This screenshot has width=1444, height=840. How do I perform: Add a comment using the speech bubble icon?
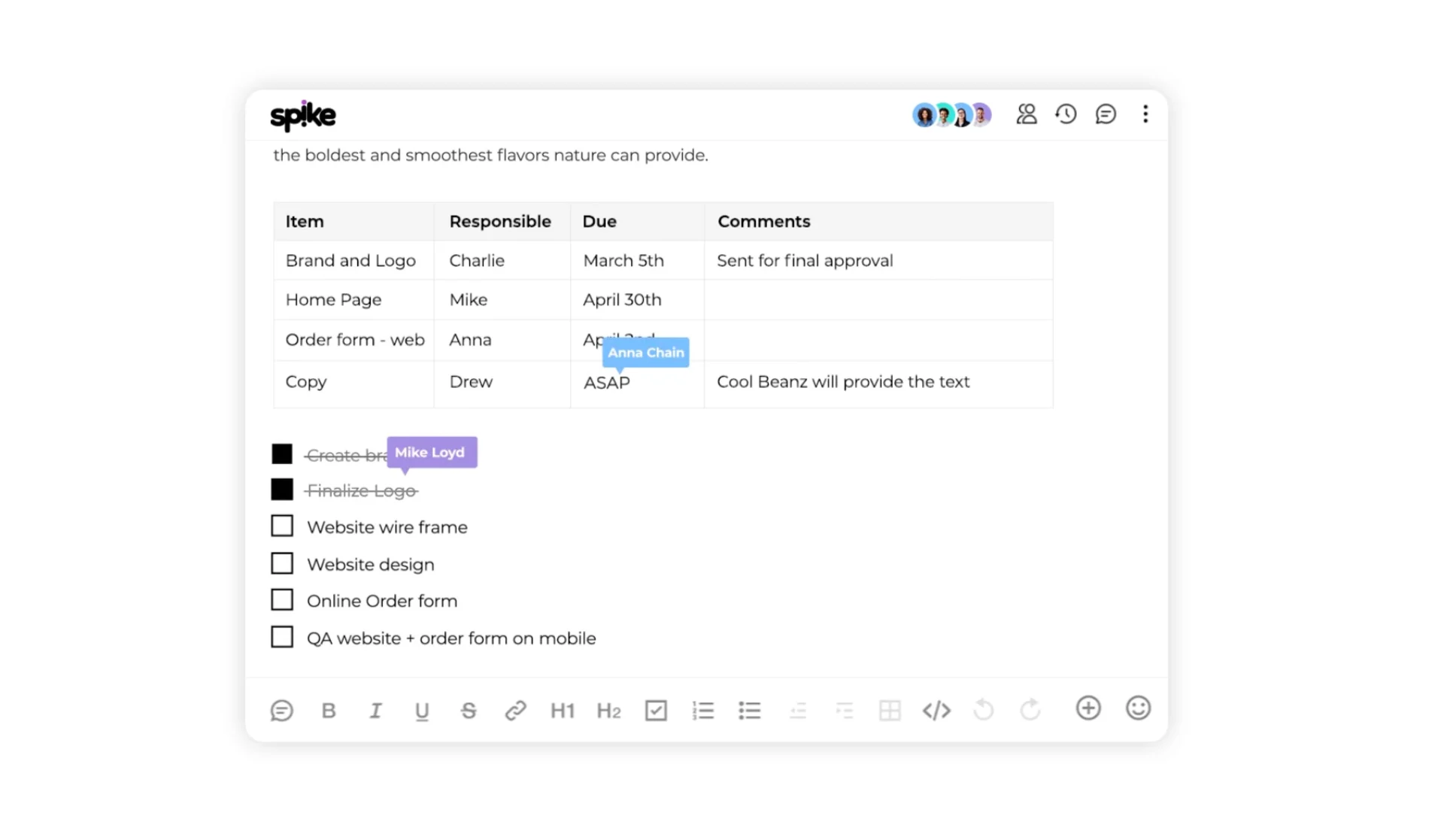click(x=281, y=710)
